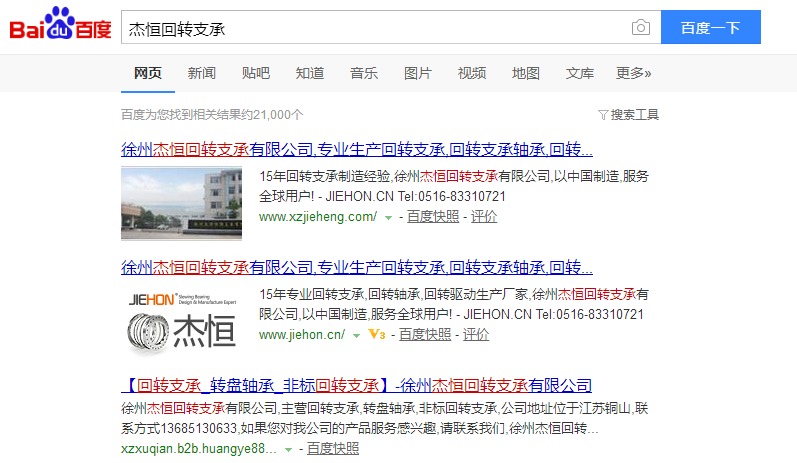Image resolution: width=797 pixels, height=463 pixels.
Task: Click the 百度一下 search button
Action: (x=711, y=27)
